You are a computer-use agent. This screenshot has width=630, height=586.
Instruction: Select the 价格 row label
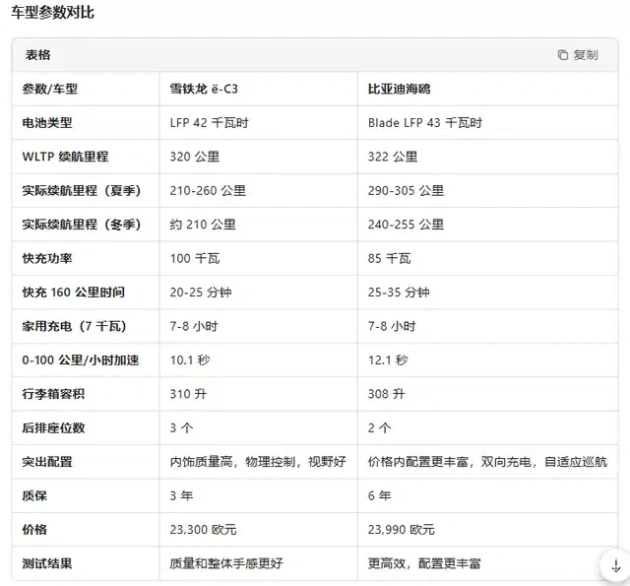point(35,530)
